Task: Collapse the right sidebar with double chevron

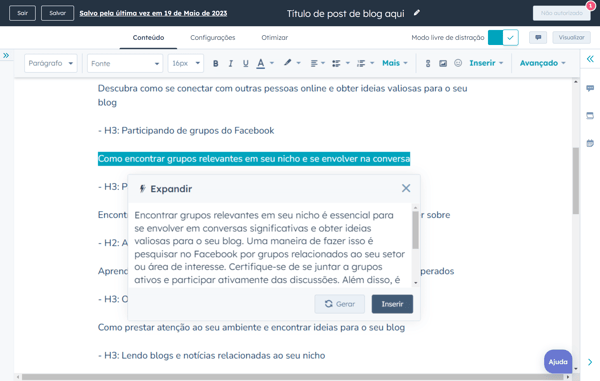Action: pyautogui.click(x=590, y=59)
